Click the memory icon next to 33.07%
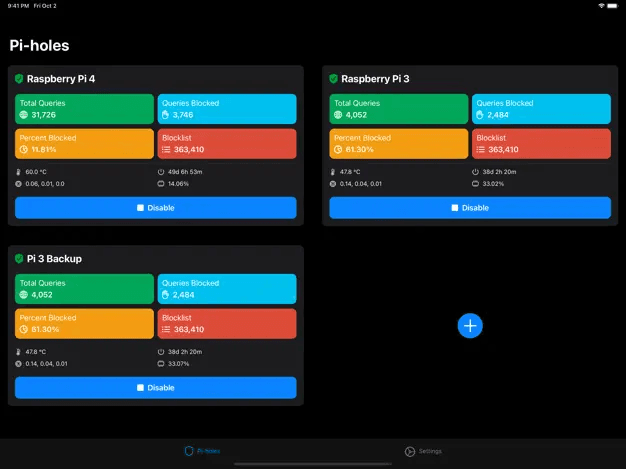This screenshot has width=626, height=469. tap(161, 364)
